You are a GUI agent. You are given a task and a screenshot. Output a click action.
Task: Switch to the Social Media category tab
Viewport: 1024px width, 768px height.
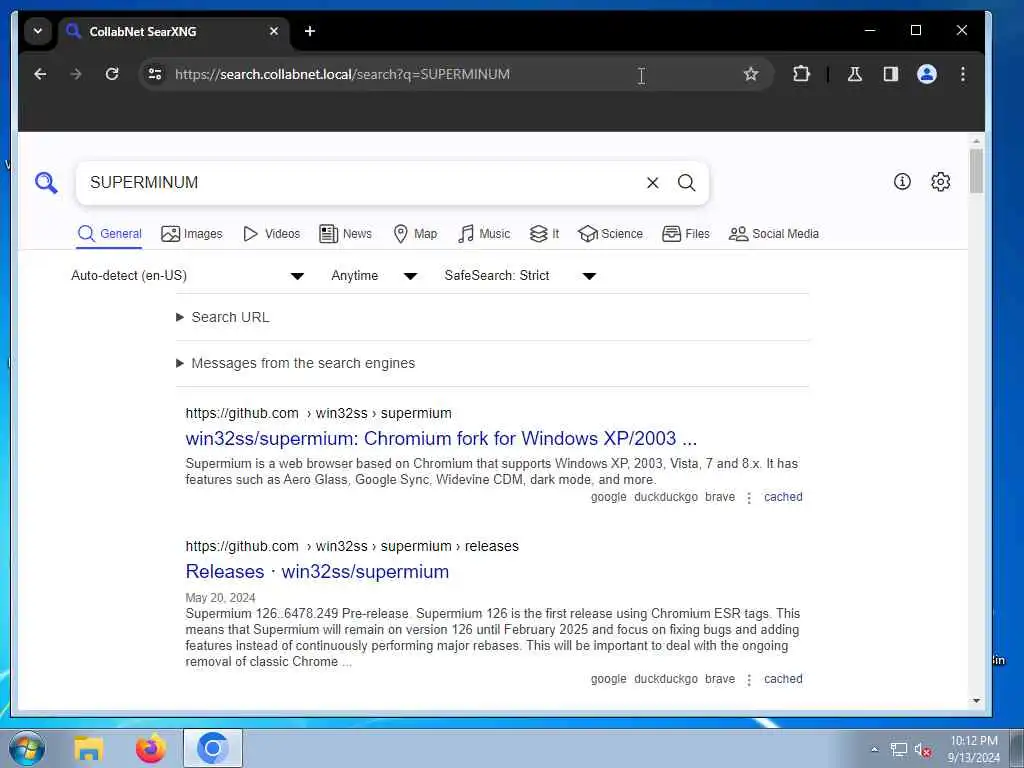pyautogui.click(x=774, y=234)
